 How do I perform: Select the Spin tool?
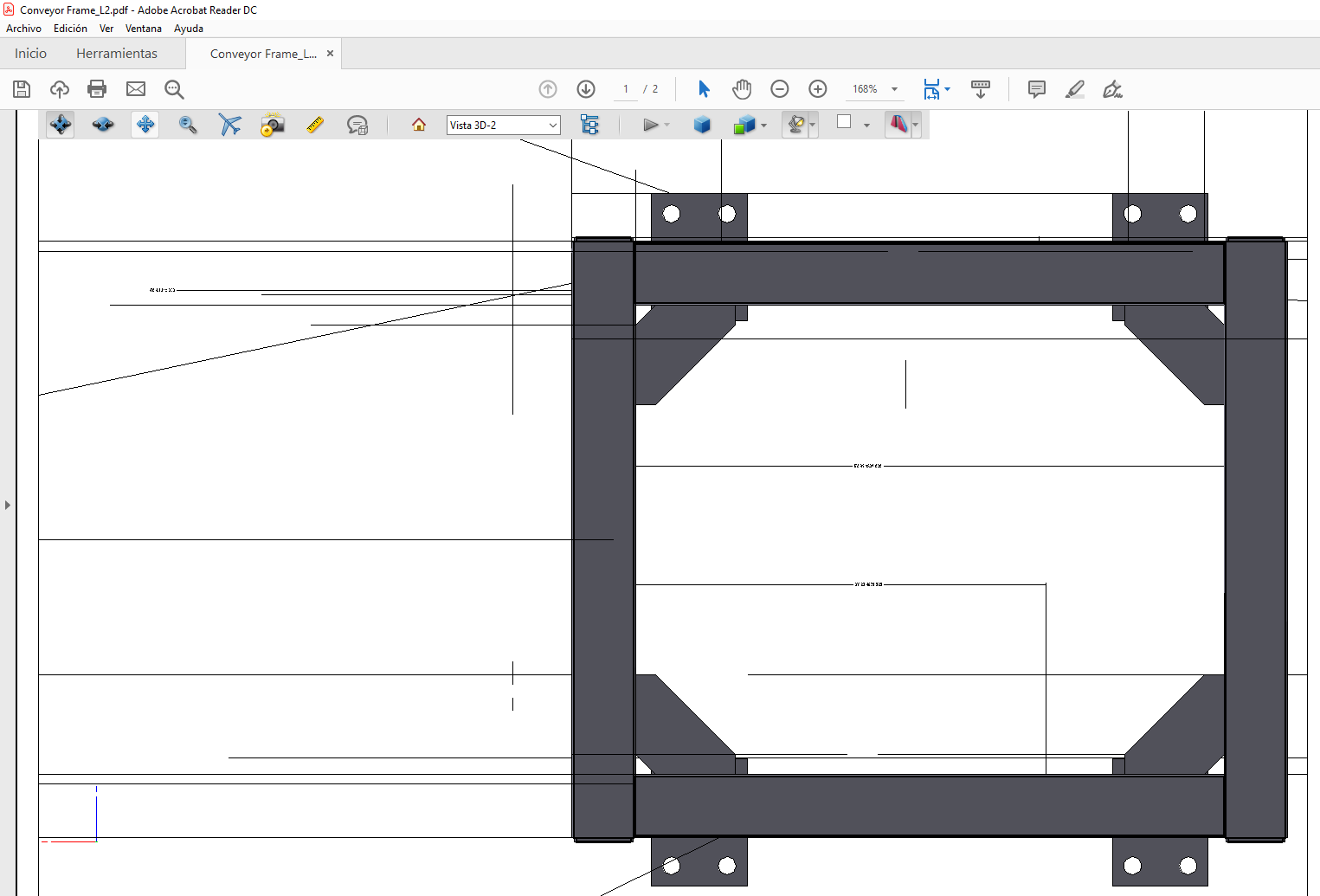tap(103, 124)
